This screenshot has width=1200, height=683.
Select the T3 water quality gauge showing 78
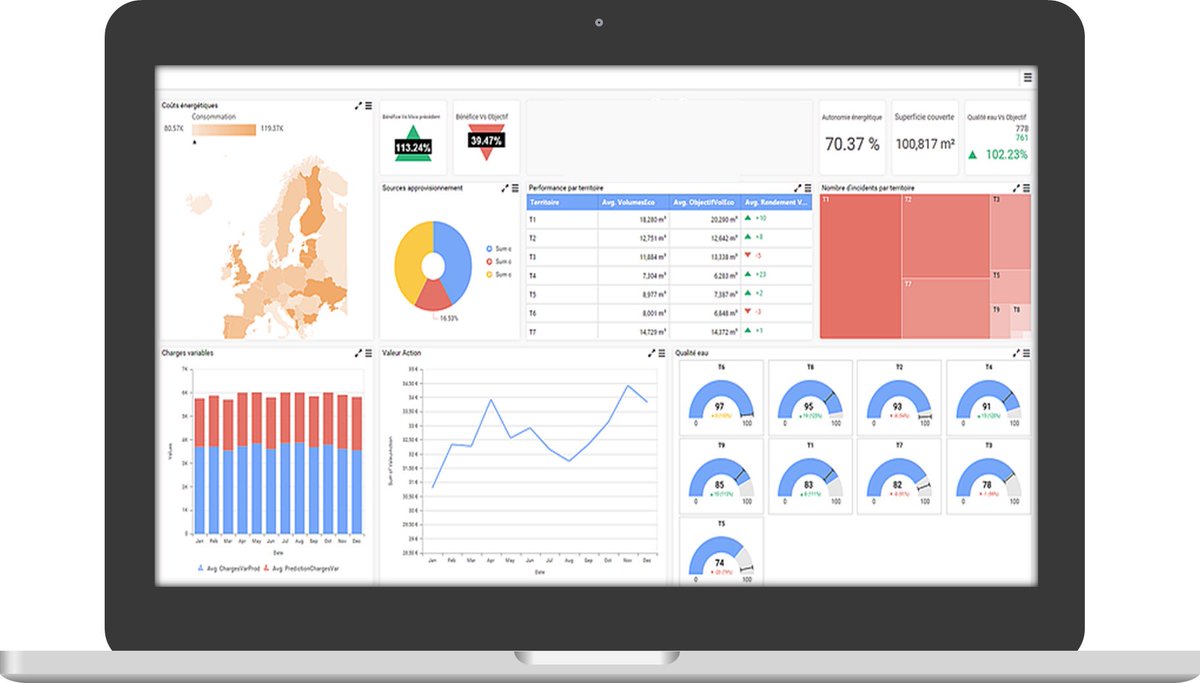[988, 476]
